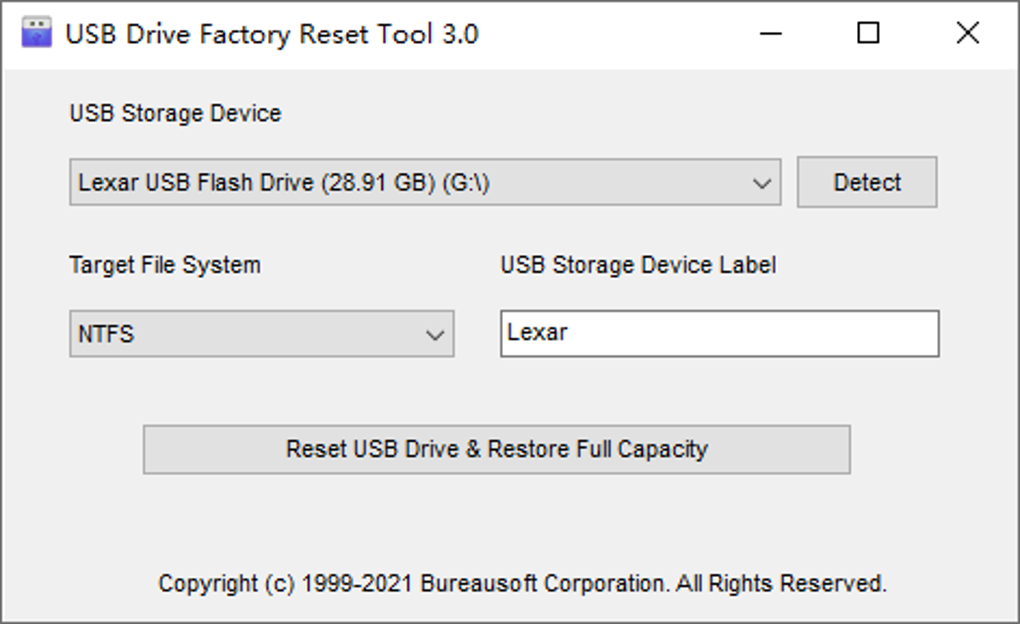
Task: Click the "Target File System" heading label
Action: point(165,265)
